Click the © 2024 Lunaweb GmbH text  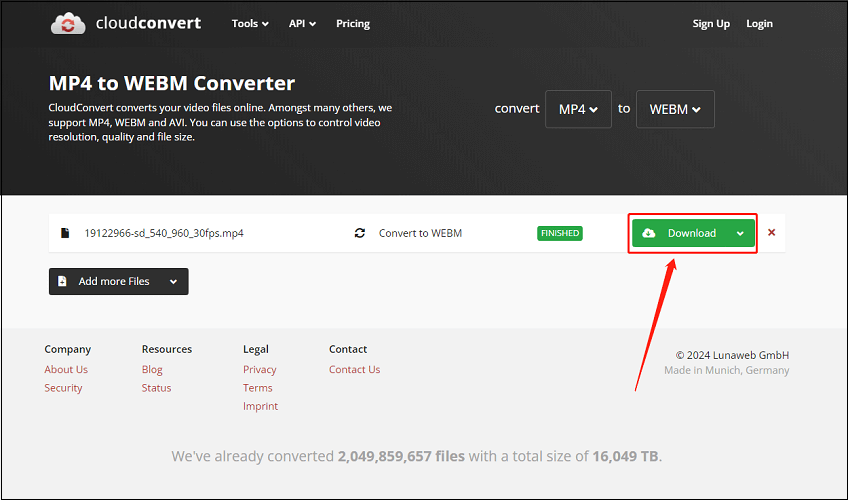(732, 355)
